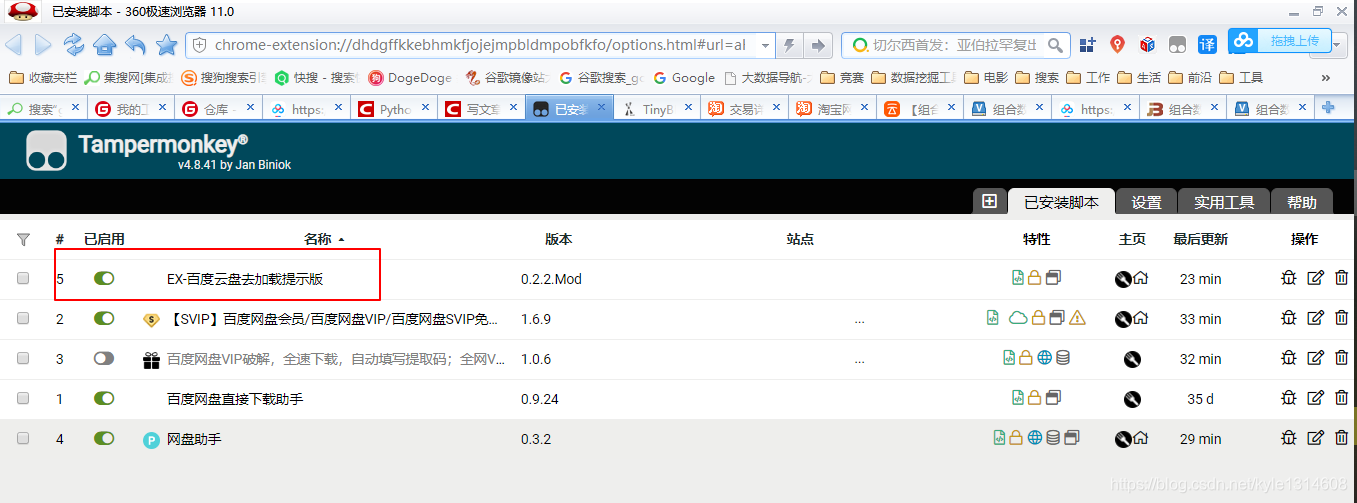This screenshot has width=1357, height=503.
Task: Enable the 百度网盘VIP破解 script toggle
Action: tap(104, 358)
